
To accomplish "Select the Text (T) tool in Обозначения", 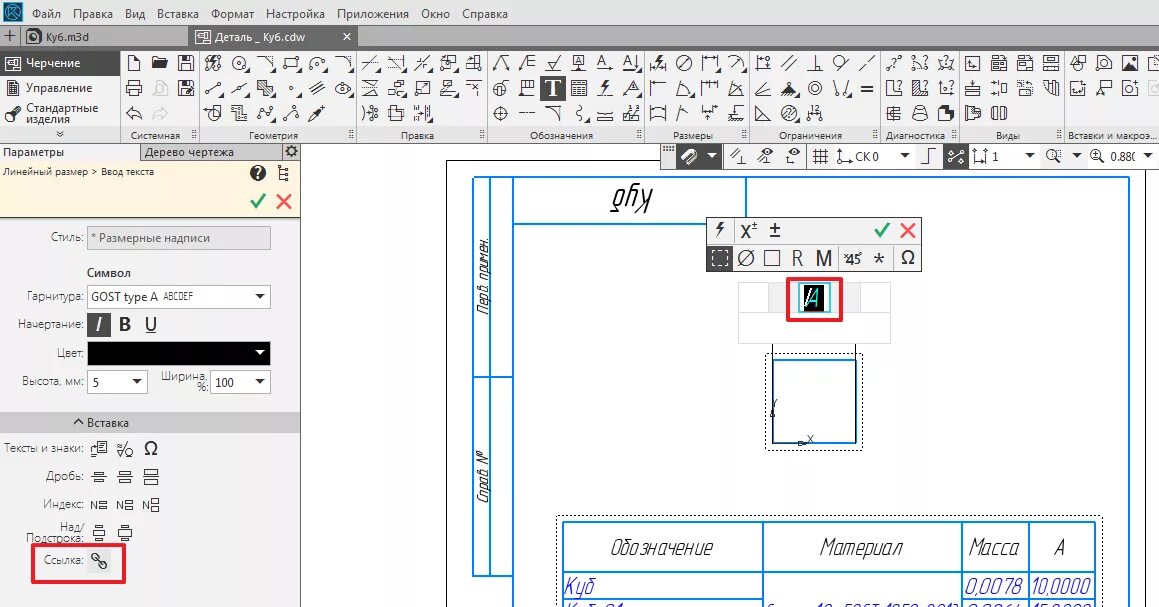I will pyautogui.click(x=552, y=88).
